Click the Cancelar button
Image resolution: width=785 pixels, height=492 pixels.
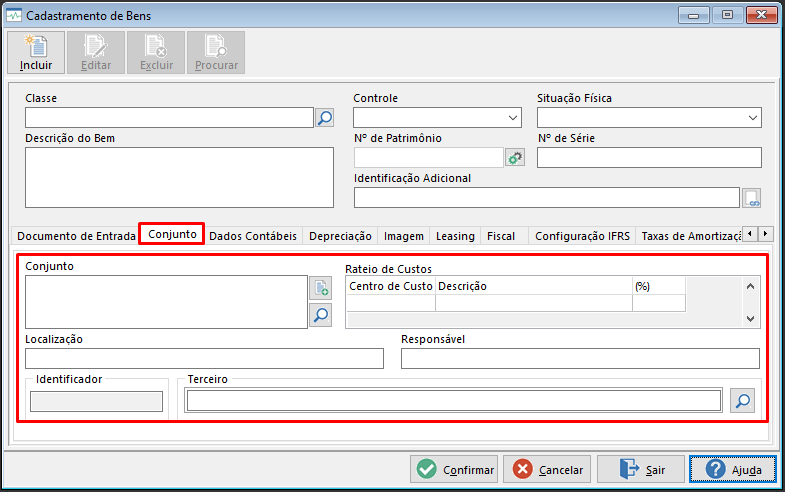[547, 469]
